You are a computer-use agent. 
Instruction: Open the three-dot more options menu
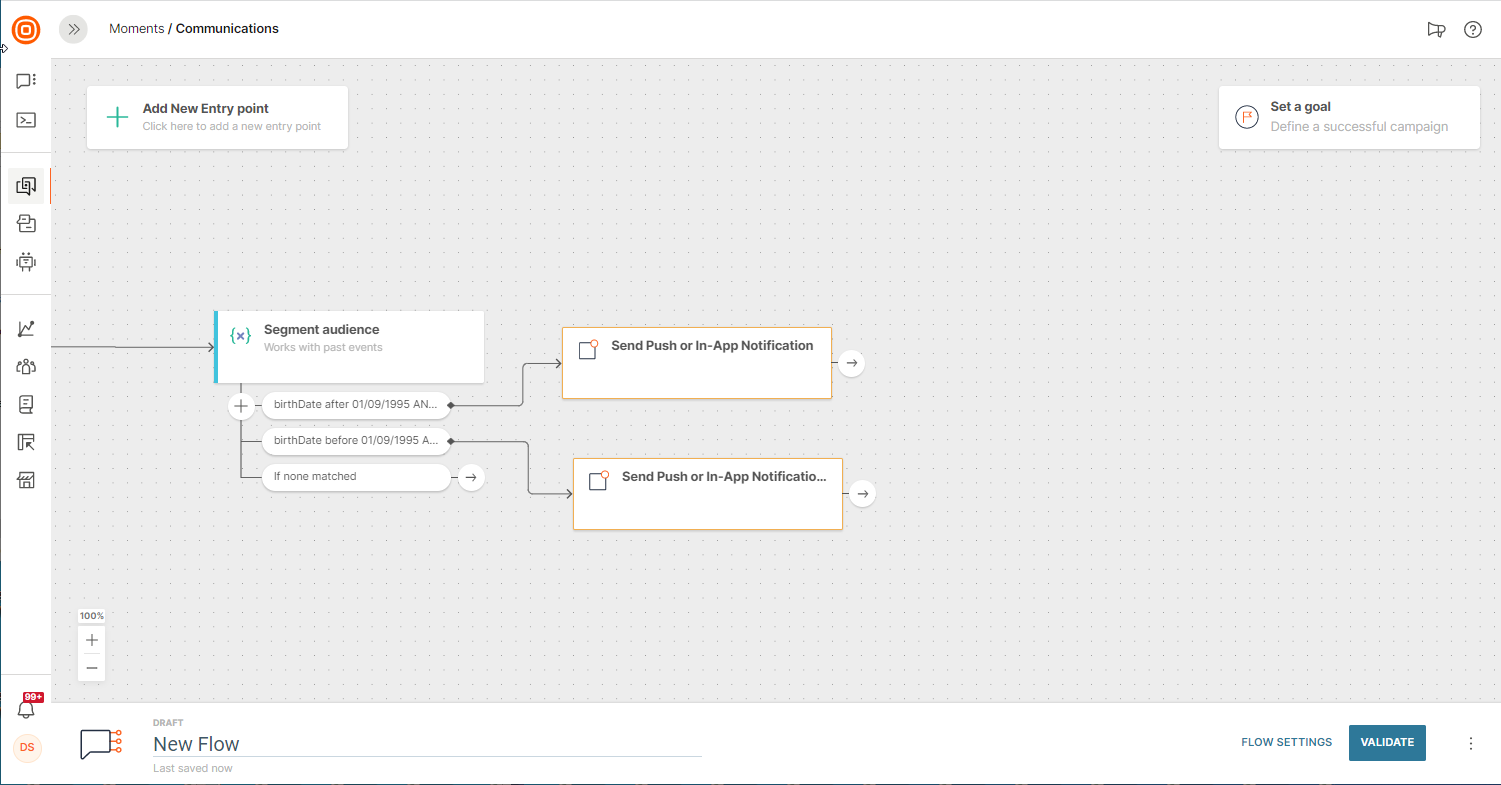[1470, 743]
